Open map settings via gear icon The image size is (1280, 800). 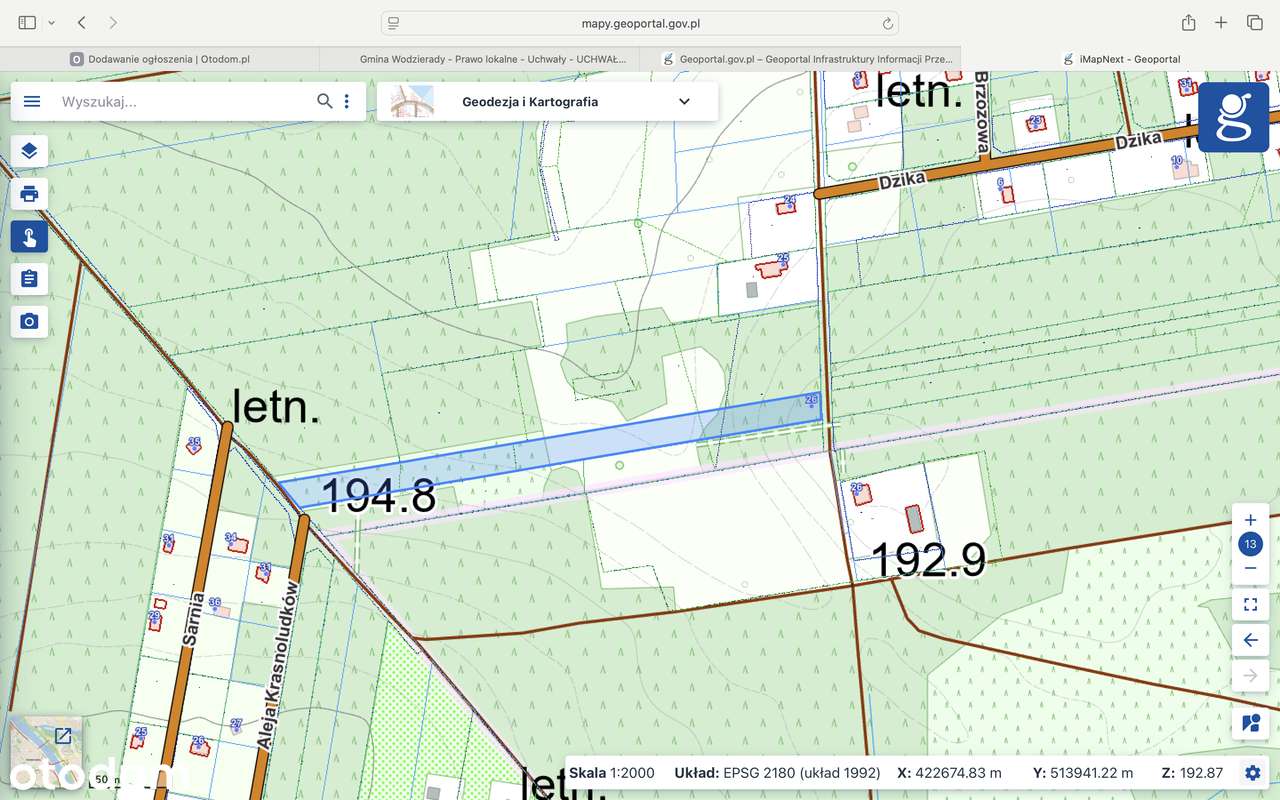[x=1252, y=772]
